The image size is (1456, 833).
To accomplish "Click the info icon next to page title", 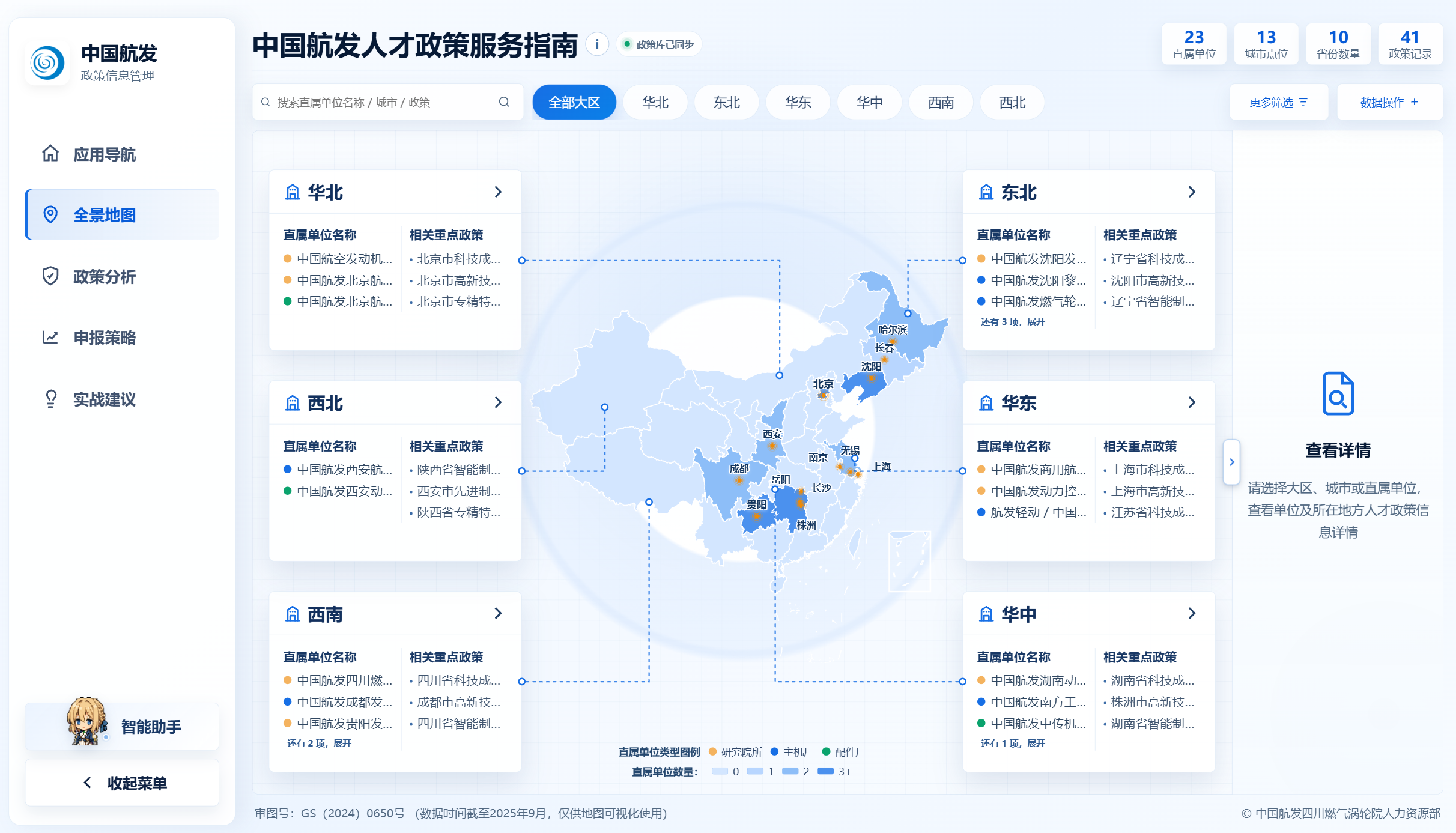I will point(596,44).
